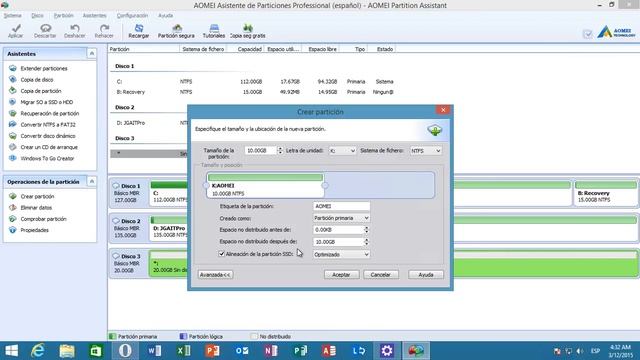Click Cancelar in Crear partición dialog
640x360 pixels.
[380, 275]
